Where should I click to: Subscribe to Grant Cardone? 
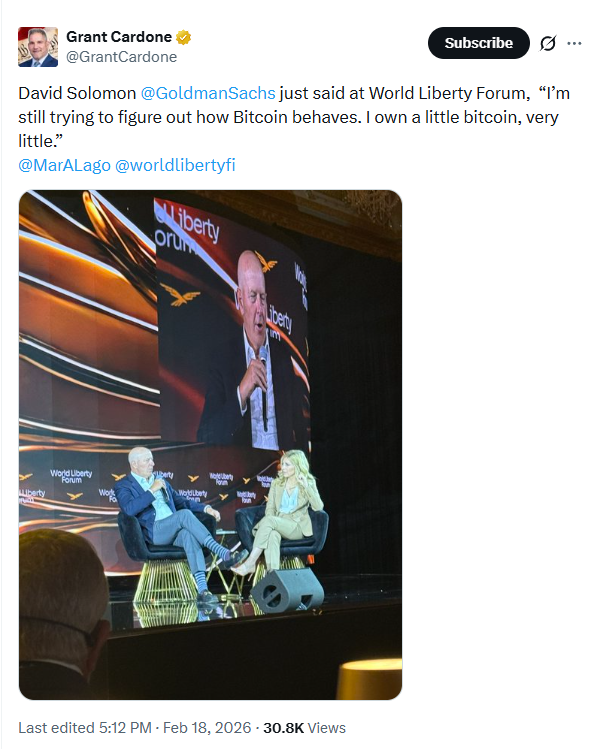point(479,43)
